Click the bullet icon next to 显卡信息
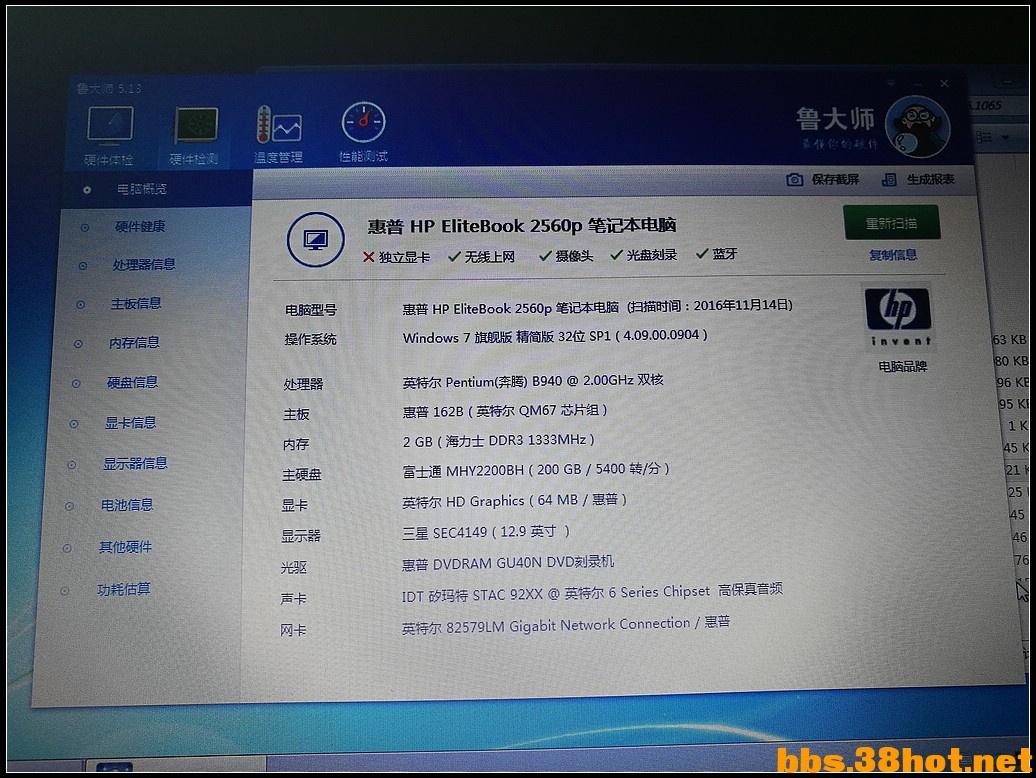Image resolution: width=1036 pixels, height=778 pixels. tap(73, 424)
